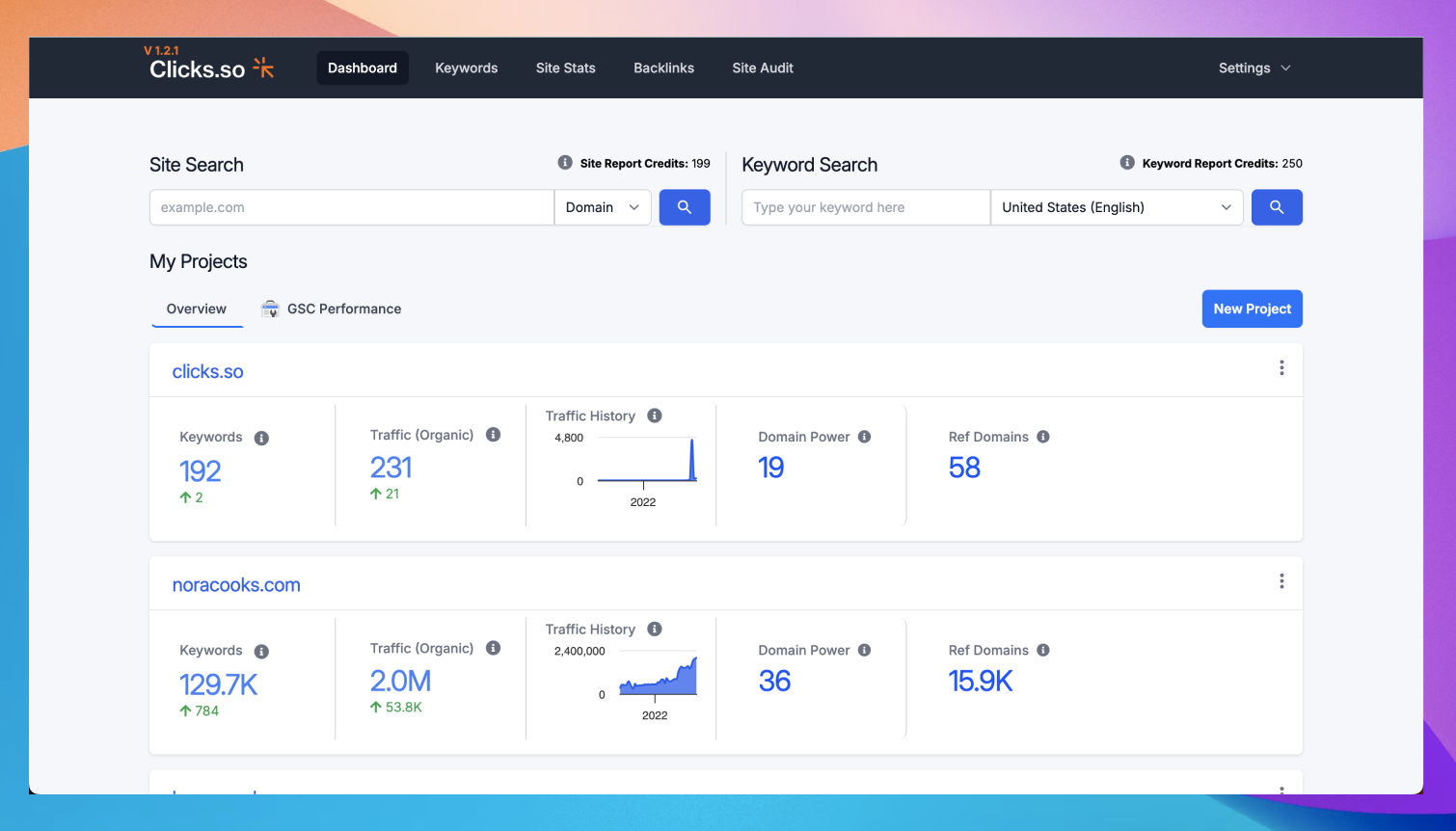Click noracooks.com Ref Domains info icon
Screen dimensions: 1456x831
(1043, 650)
